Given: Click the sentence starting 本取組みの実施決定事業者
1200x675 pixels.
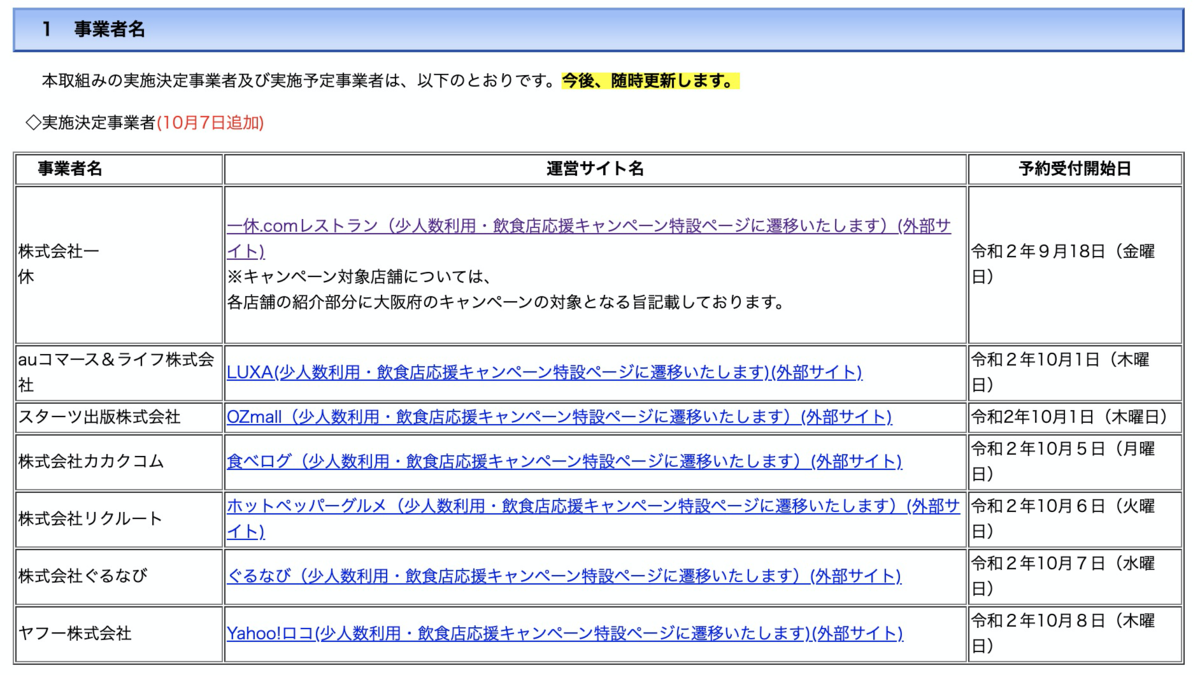Looking at the screenshot, I should [300, 81].
